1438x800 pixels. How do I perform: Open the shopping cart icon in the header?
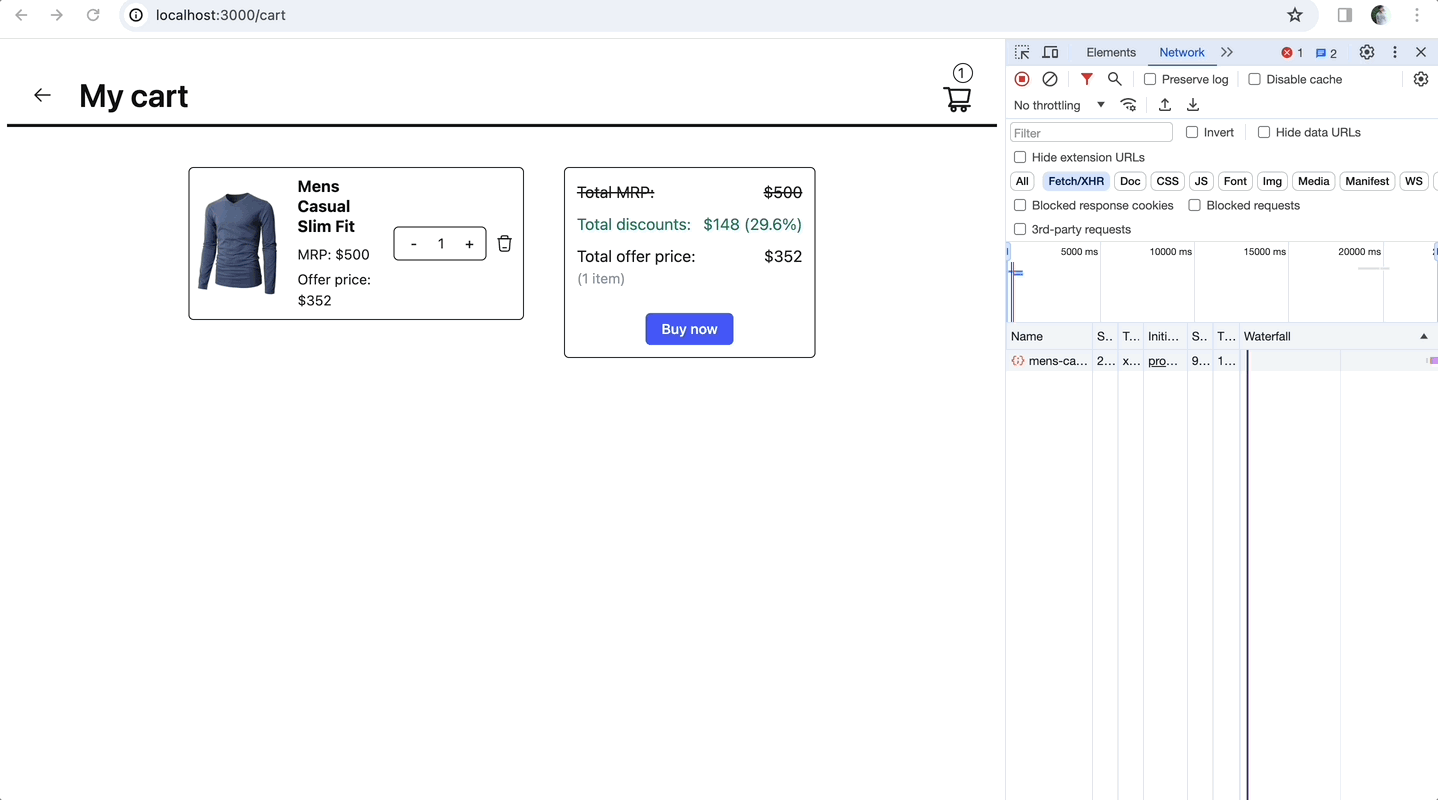[x=957, y=99]
